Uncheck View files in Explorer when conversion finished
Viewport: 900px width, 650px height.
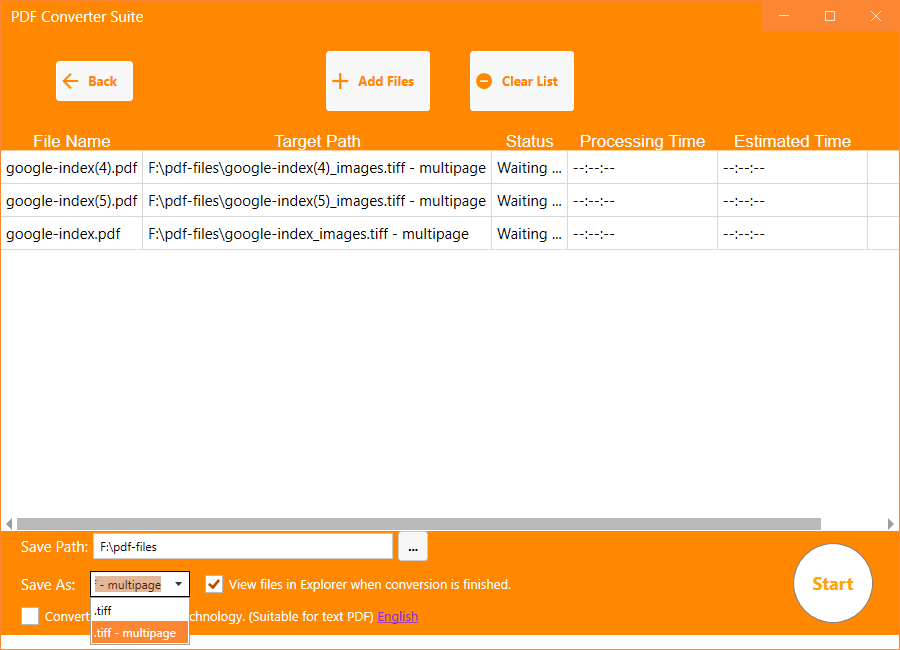pyautogui.click(x=213, y=584)
